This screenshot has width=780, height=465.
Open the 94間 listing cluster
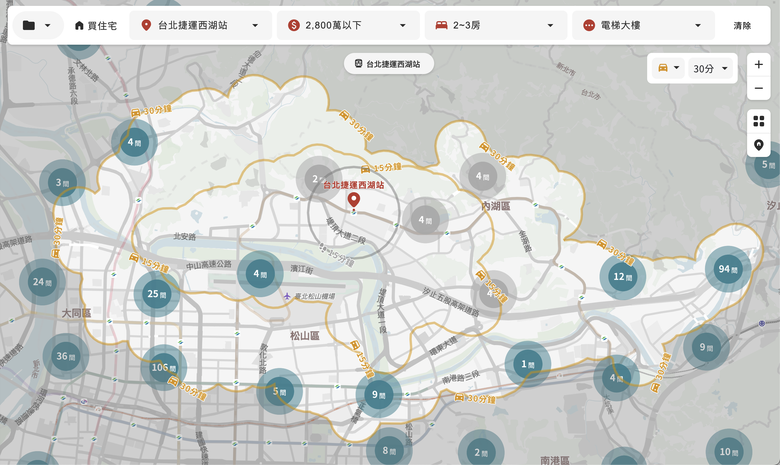728,269
